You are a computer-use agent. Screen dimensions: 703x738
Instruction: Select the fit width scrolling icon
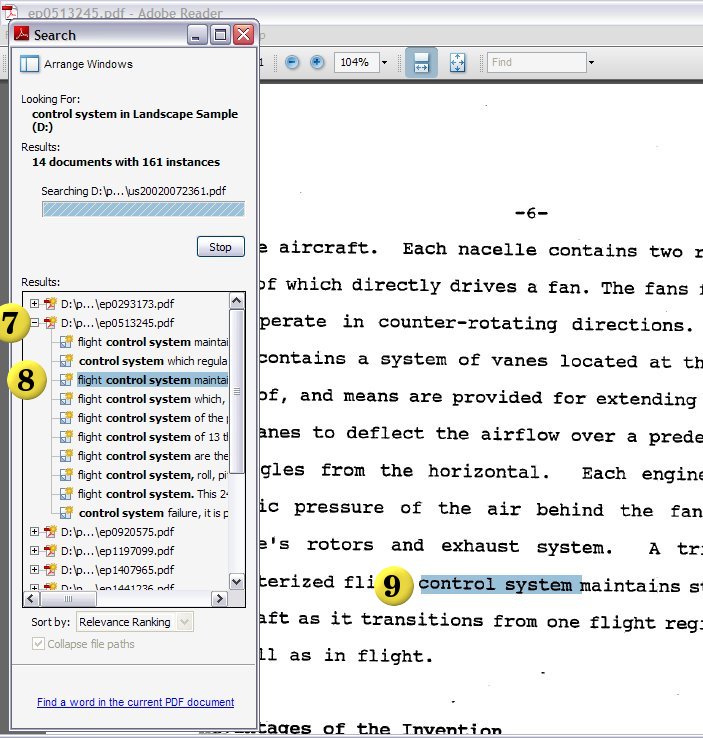pos(421,62)
